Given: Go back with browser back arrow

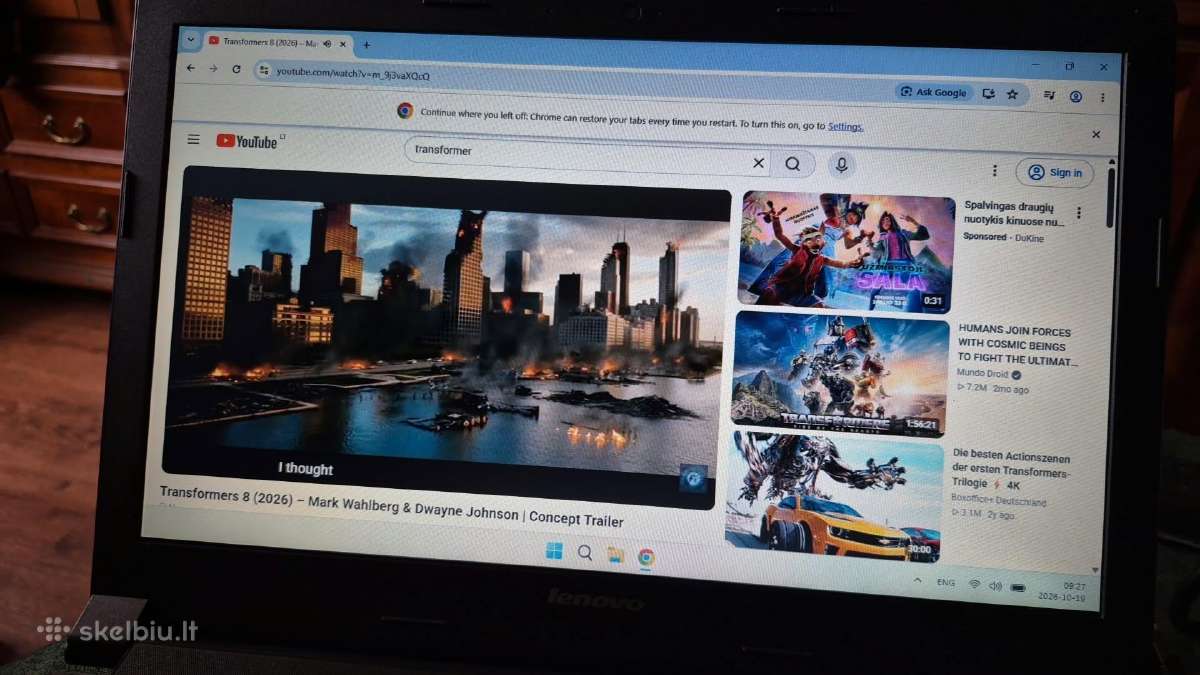Looking at the screenshot, I should tap(190, 68).
